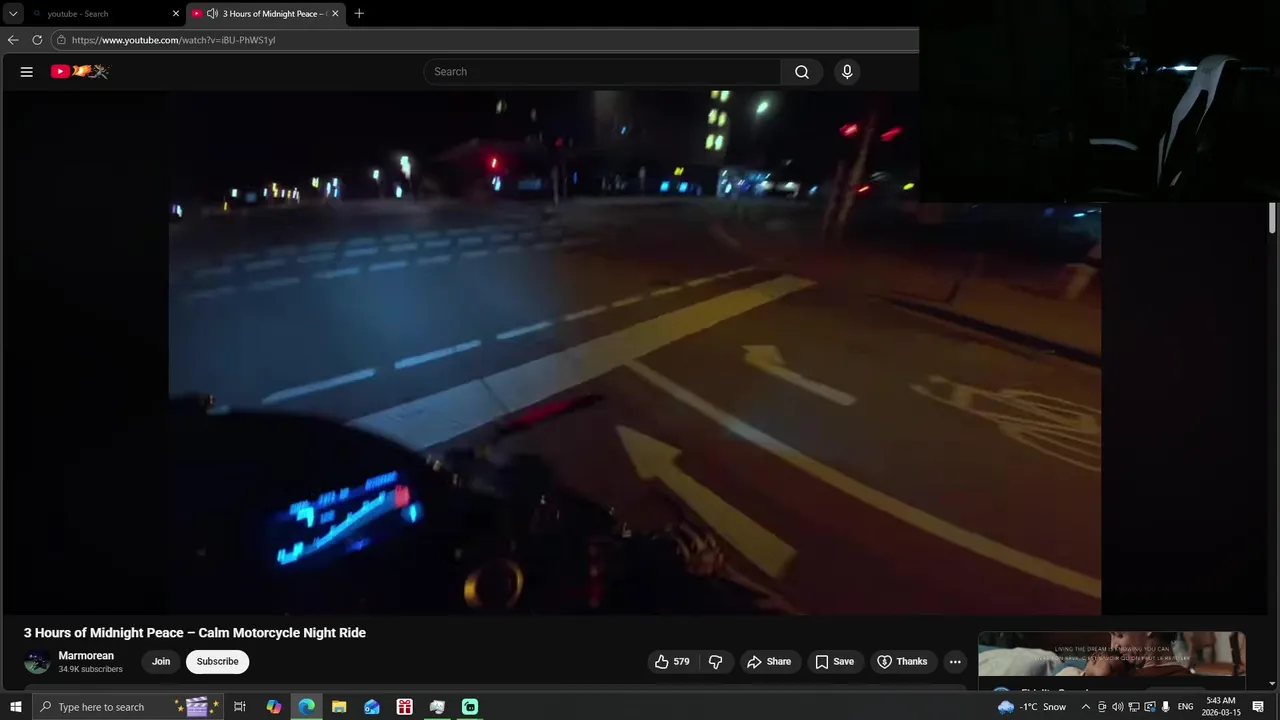This screenshot has width=1280, height=720.
Task: Subscribe to Marmorean channel
Action: tap(217, 662)
